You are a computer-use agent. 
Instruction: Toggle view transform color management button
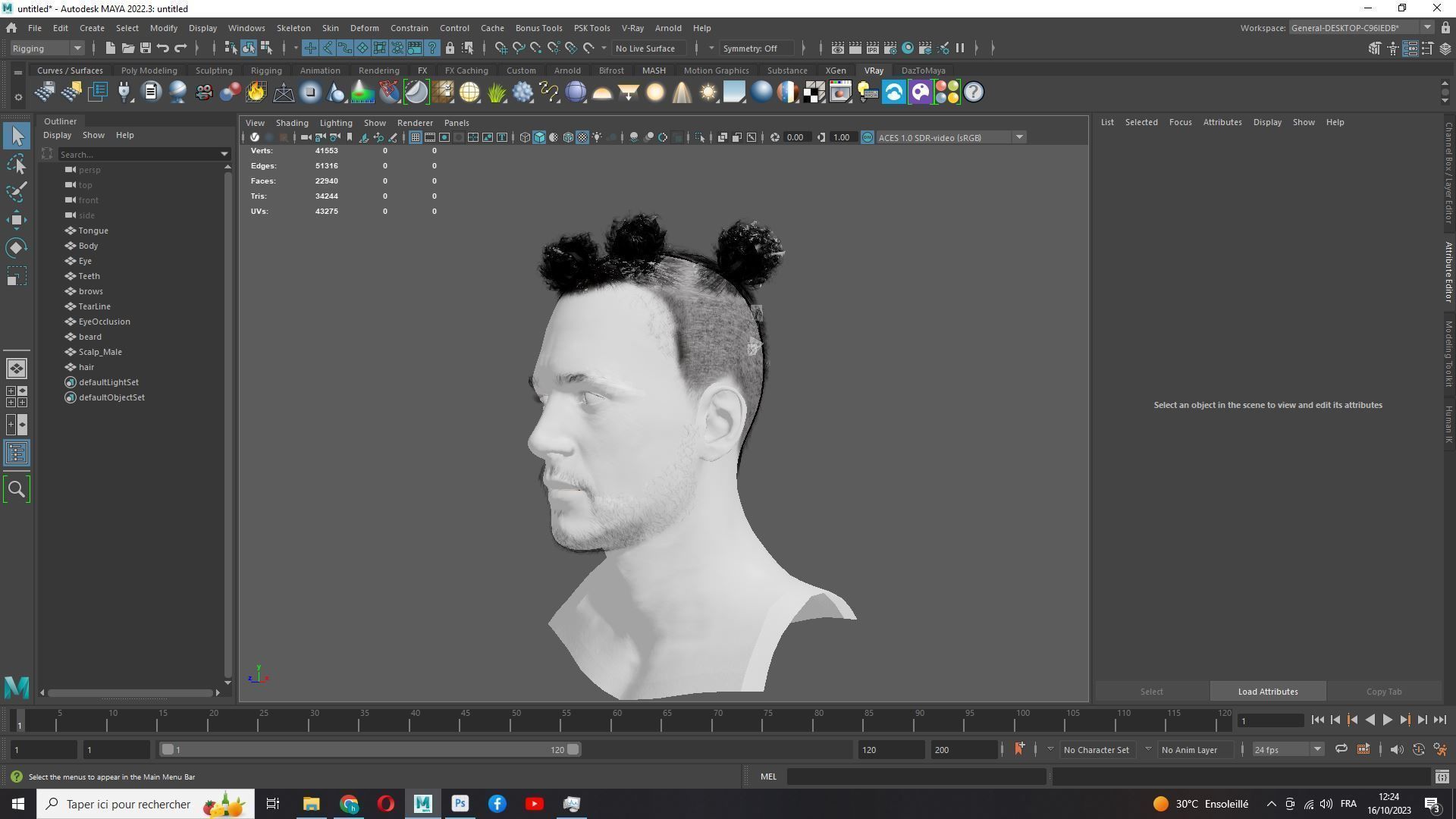pyautogui.click(x=868, y=137)
